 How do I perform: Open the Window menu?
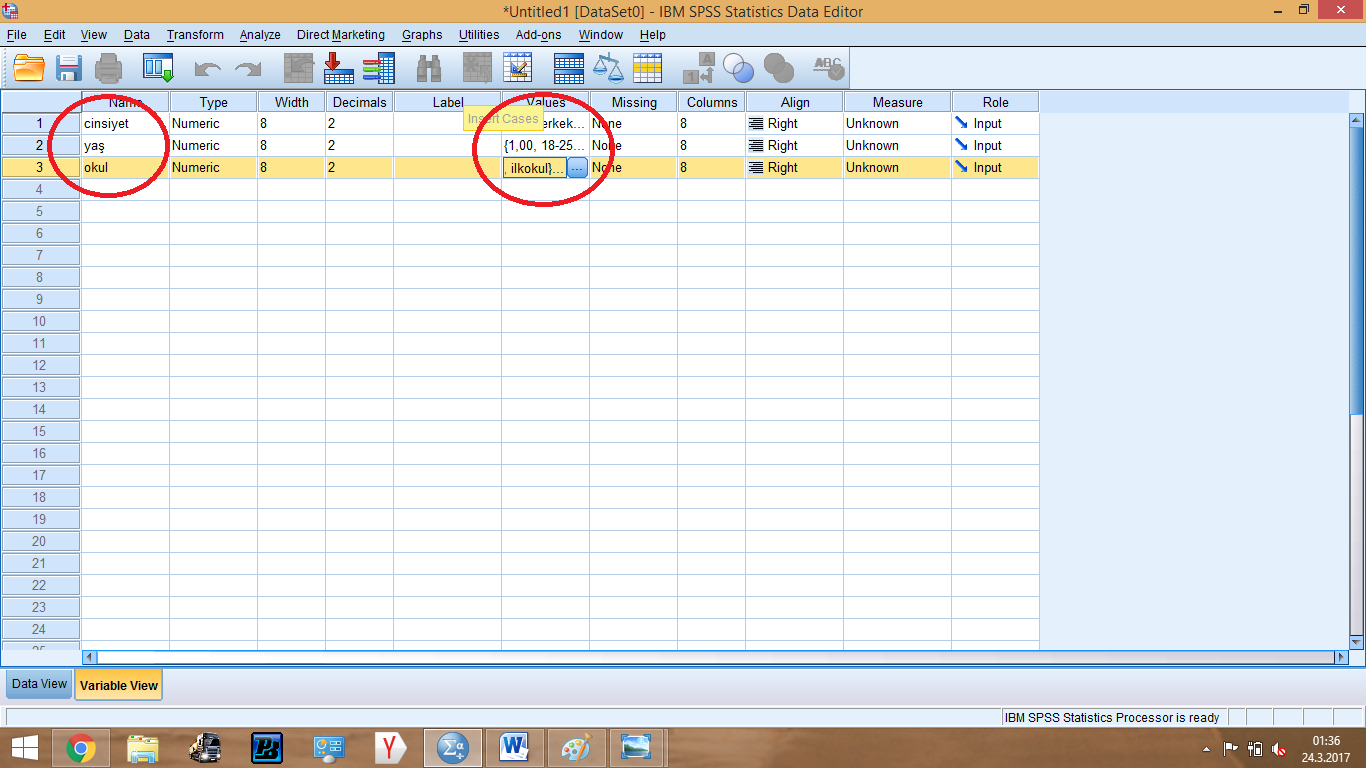point(601,35)
